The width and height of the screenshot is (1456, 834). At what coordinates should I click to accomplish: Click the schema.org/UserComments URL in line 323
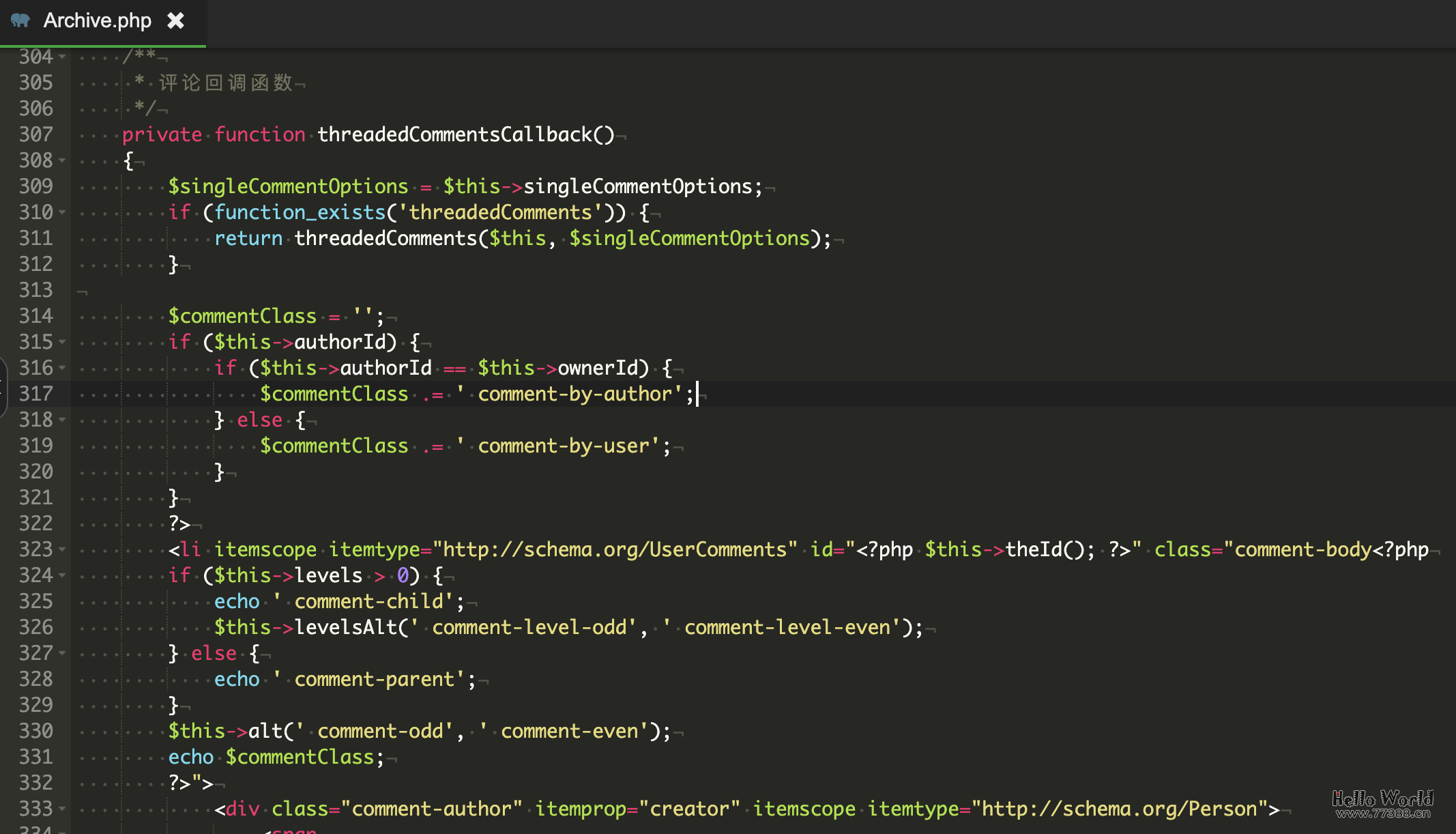pos(614,549)
